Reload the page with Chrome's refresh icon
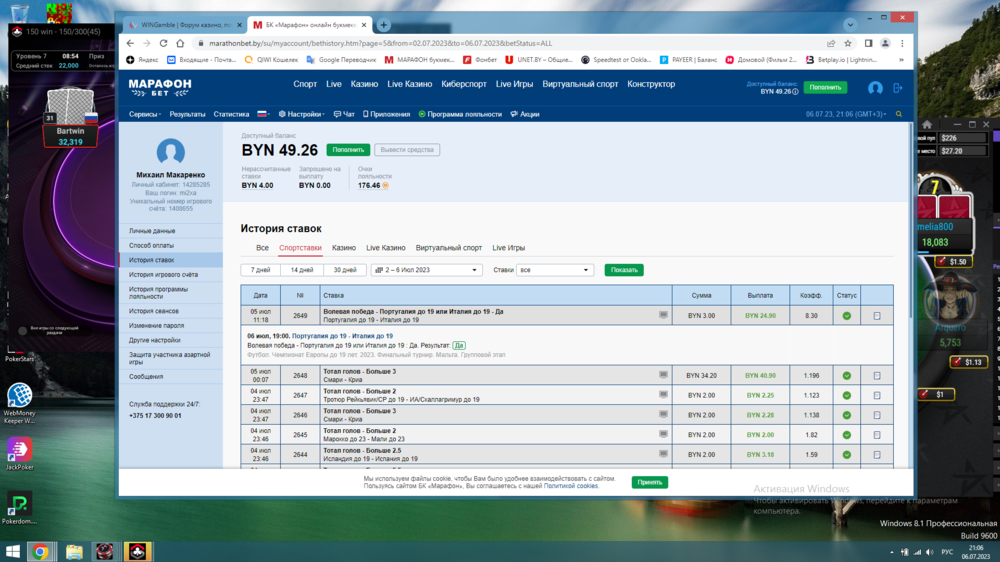 point(163,44)
